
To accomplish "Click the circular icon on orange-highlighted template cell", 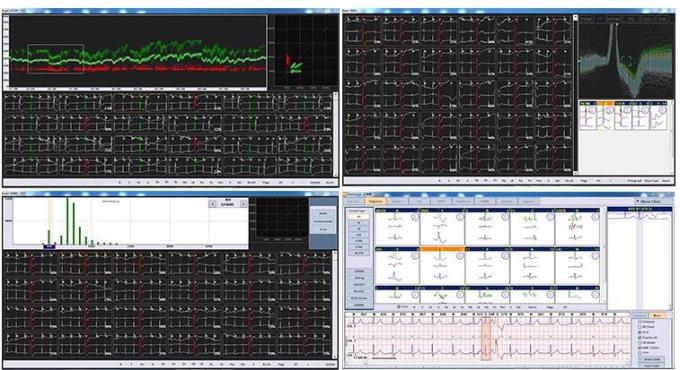I will point(460,256).
